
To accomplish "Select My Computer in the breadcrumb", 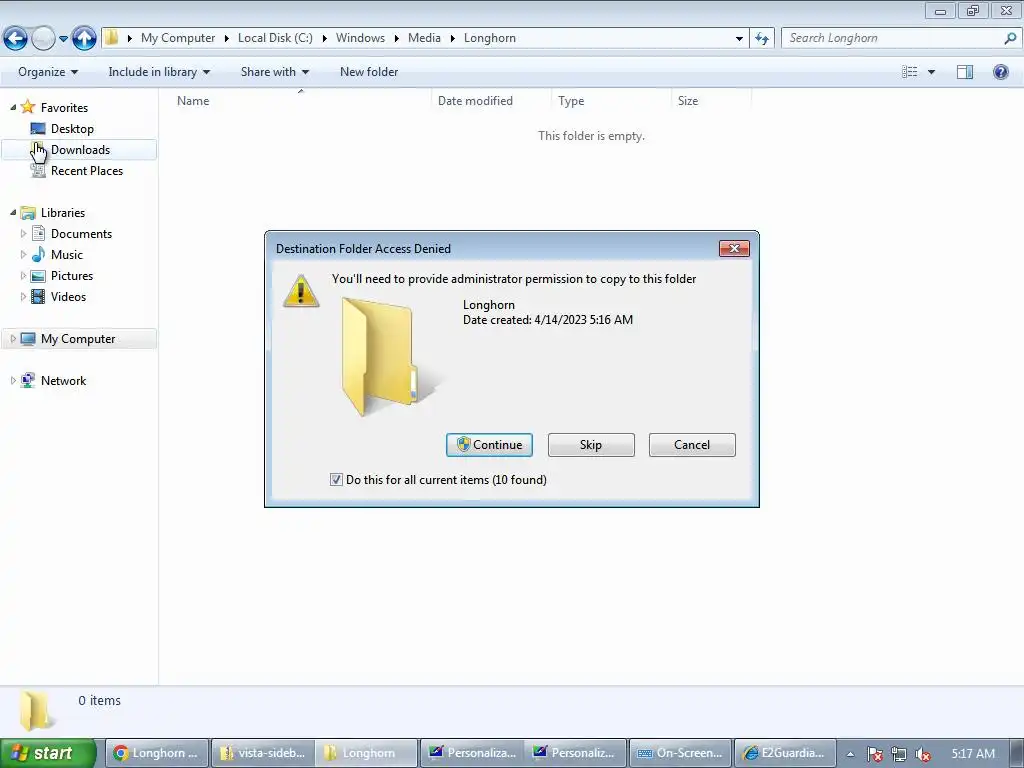I will click(178, 38).
